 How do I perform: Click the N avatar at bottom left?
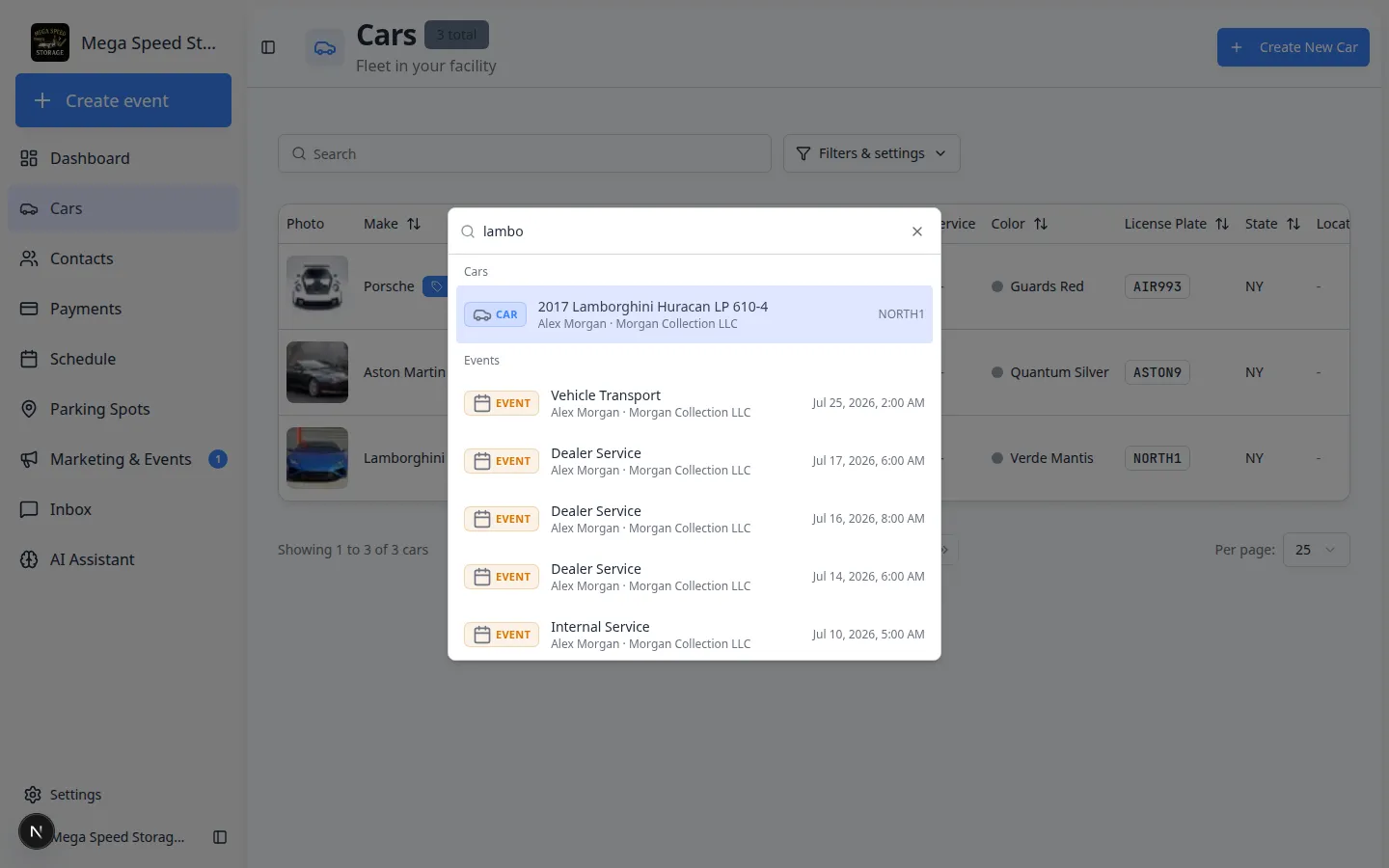[x=37, y=831]
